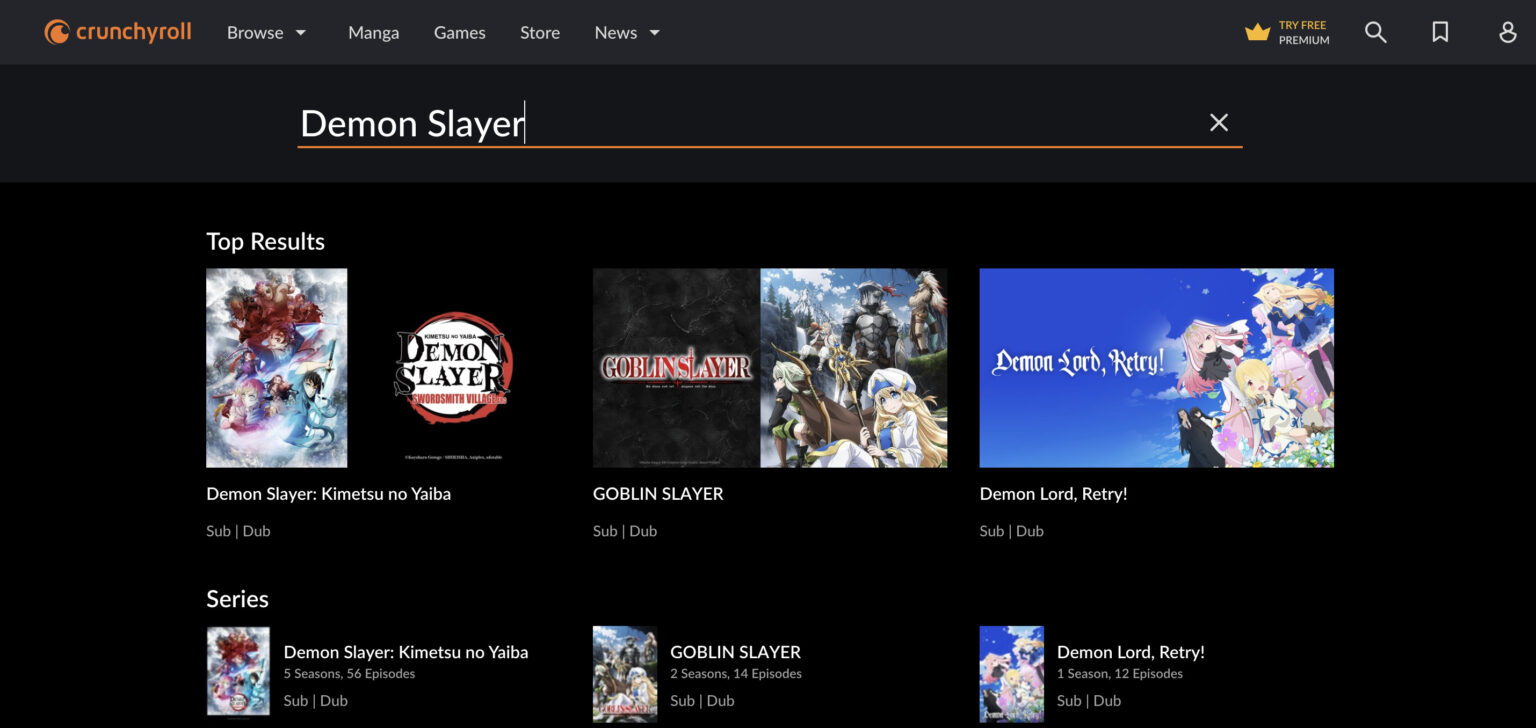The width and height of the screenshot is (1536, 728).
Task: Click Demon Lord, Retry! series poster thumbnail
Action: coord(1011,673)
